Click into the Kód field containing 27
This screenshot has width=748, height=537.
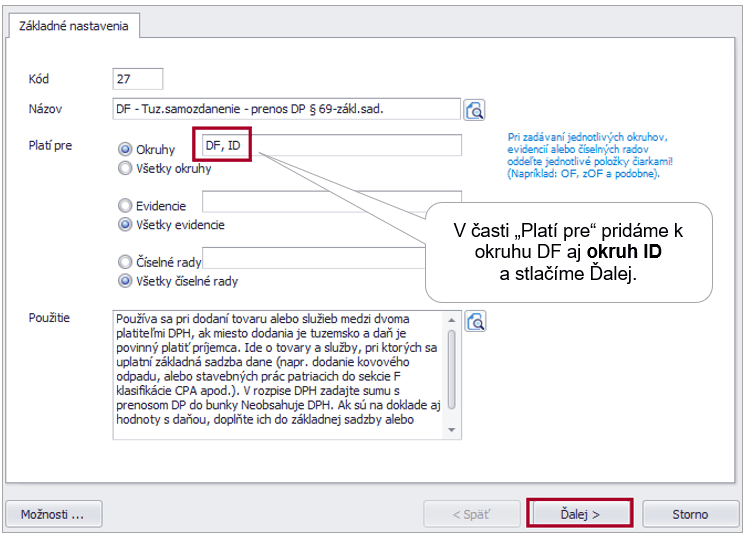click(138, 79)
